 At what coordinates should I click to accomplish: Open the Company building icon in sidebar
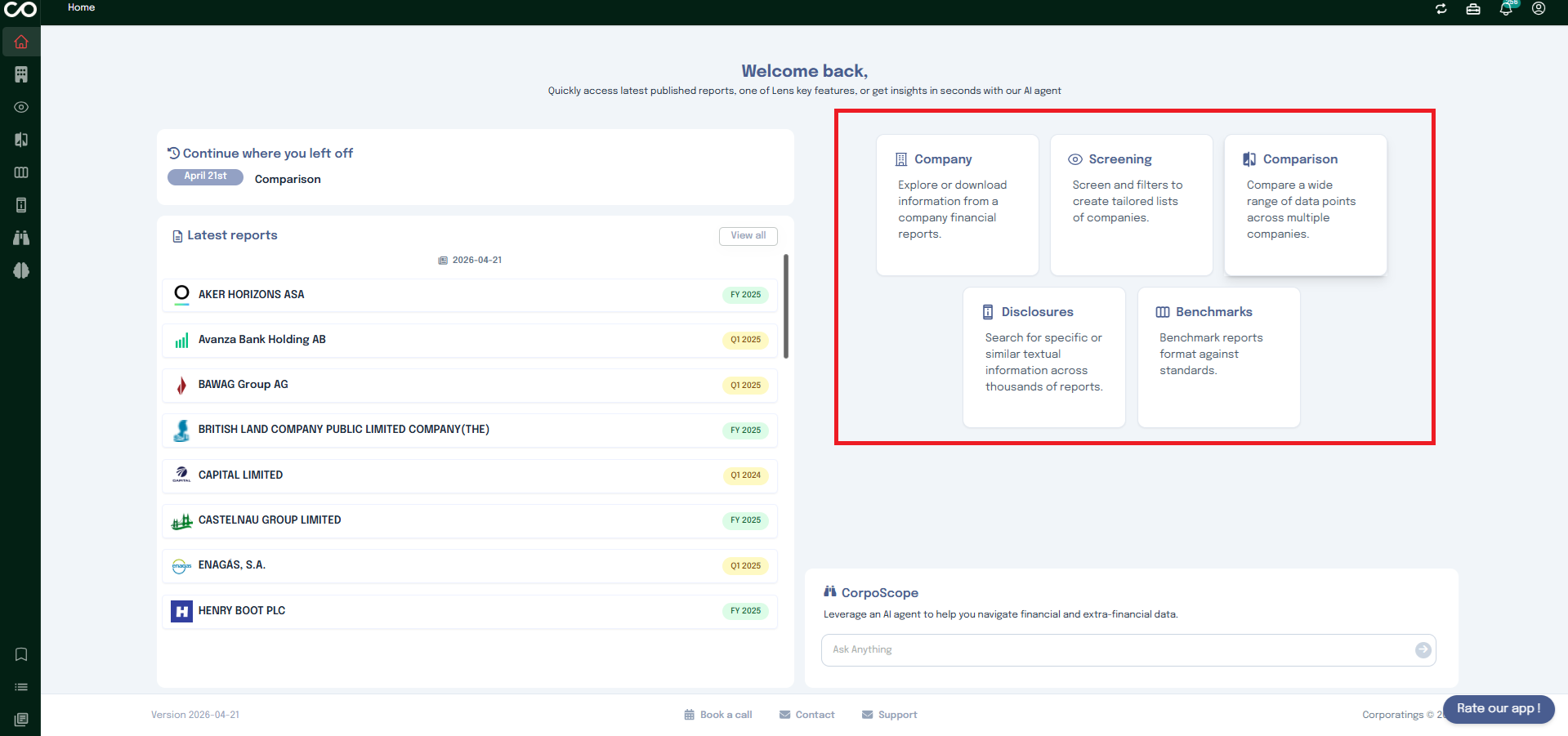tap(21, 74)
